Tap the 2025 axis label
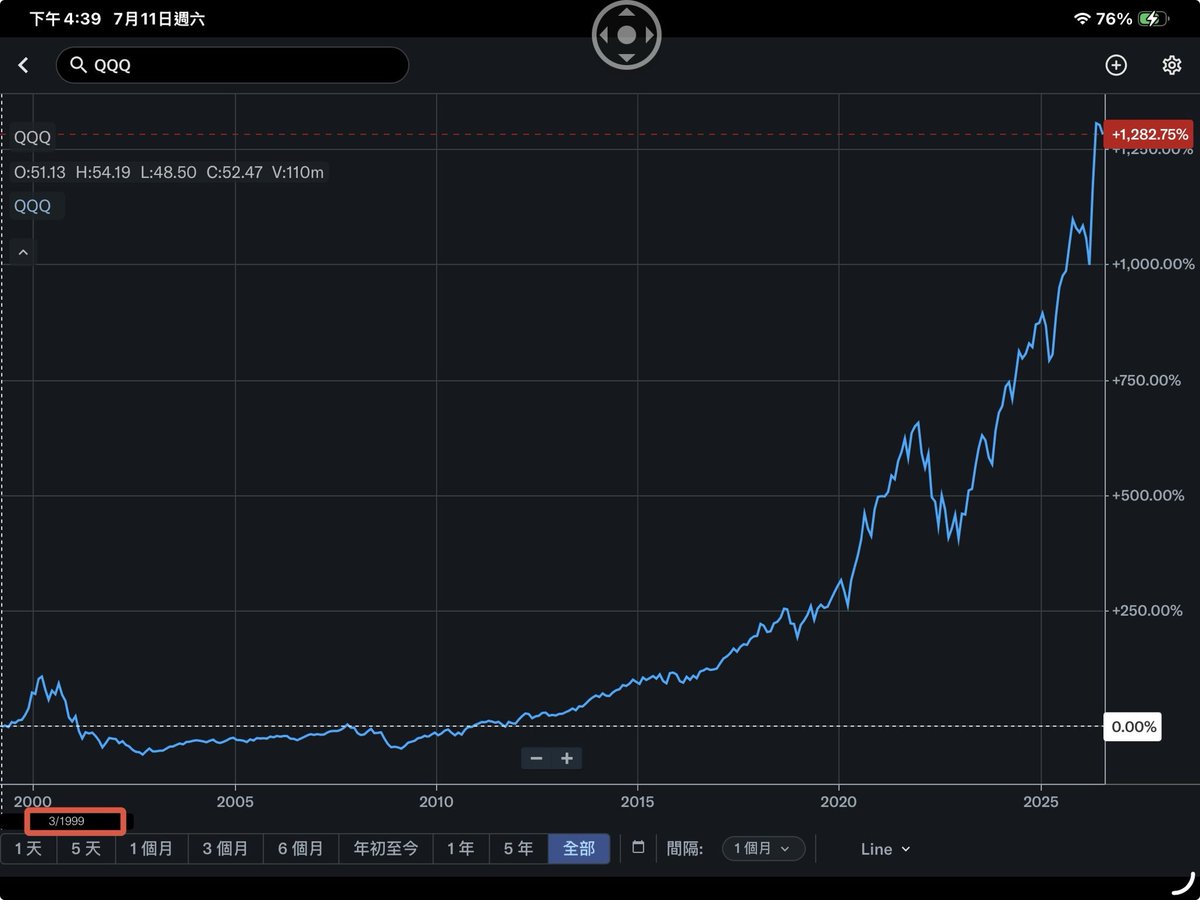This screenshot has height=900, width=1200. pos(1041,801)
